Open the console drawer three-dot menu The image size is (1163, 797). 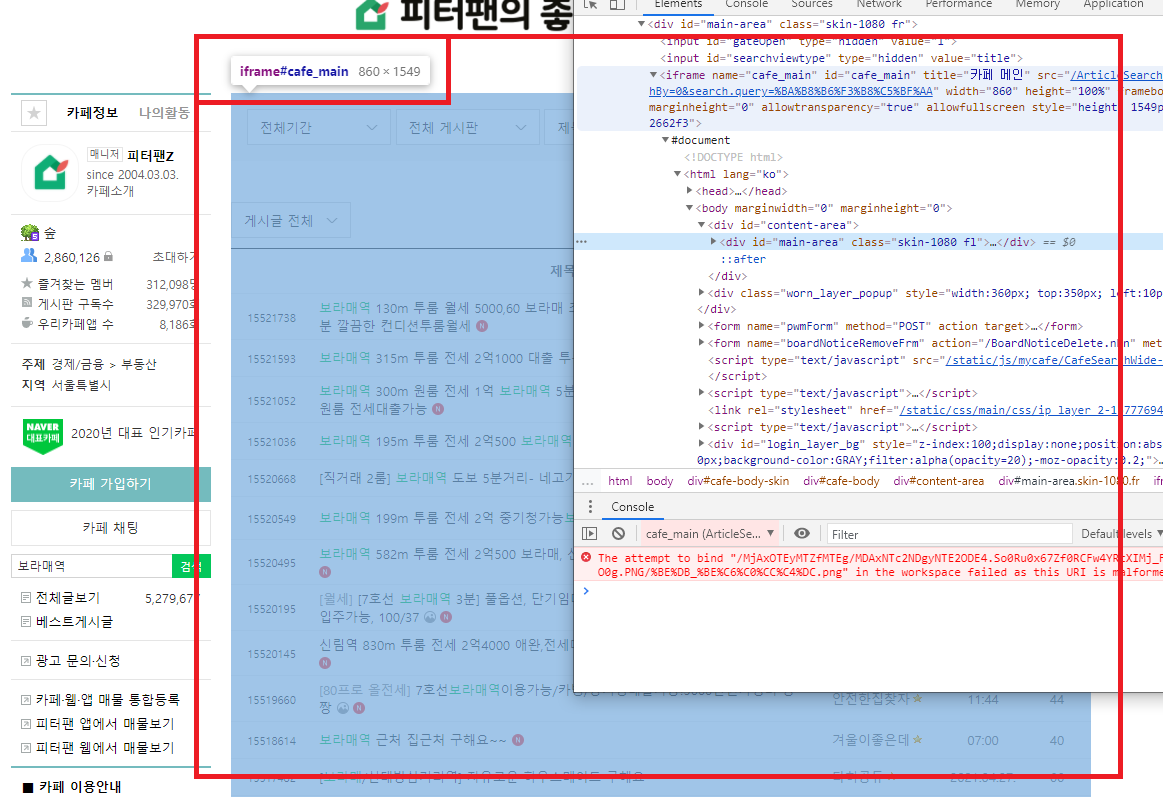(590, 507)
